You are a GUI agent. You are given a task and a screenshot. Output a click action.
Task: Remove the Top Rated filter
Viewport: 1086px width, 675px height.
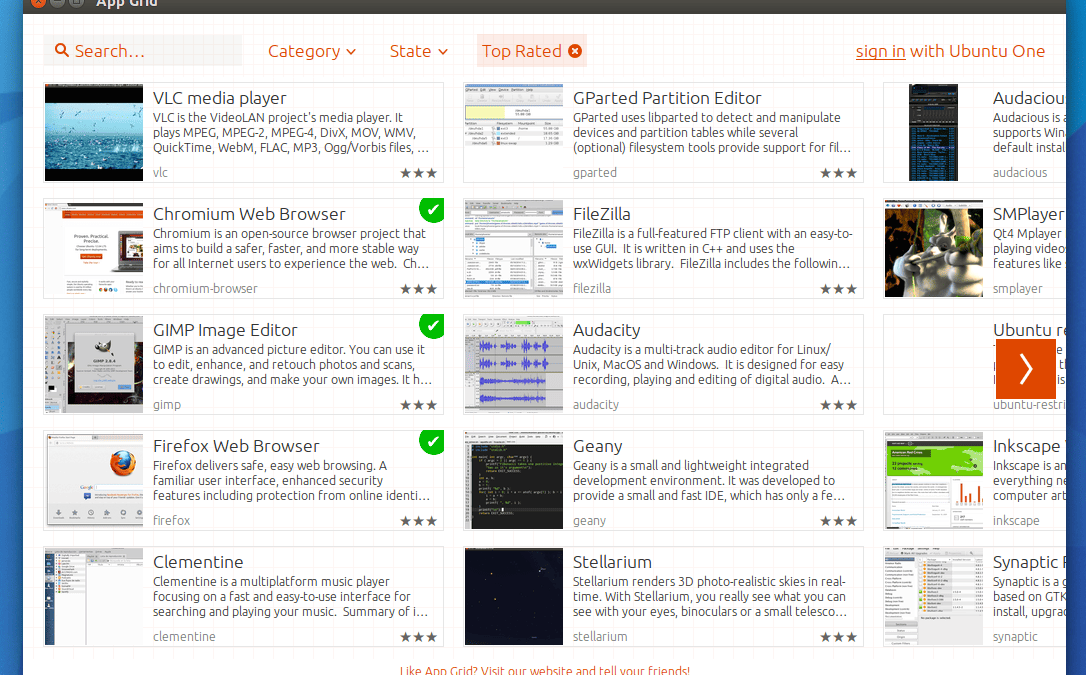[575, 51]
